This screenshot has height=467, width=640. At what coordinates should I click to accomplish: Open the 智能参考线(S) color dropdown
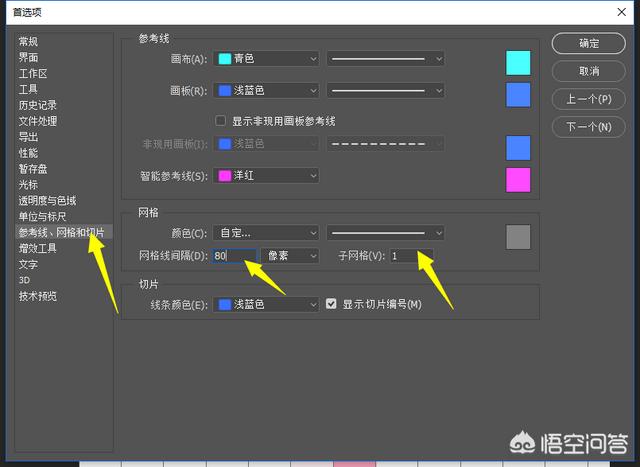(266, 176)
